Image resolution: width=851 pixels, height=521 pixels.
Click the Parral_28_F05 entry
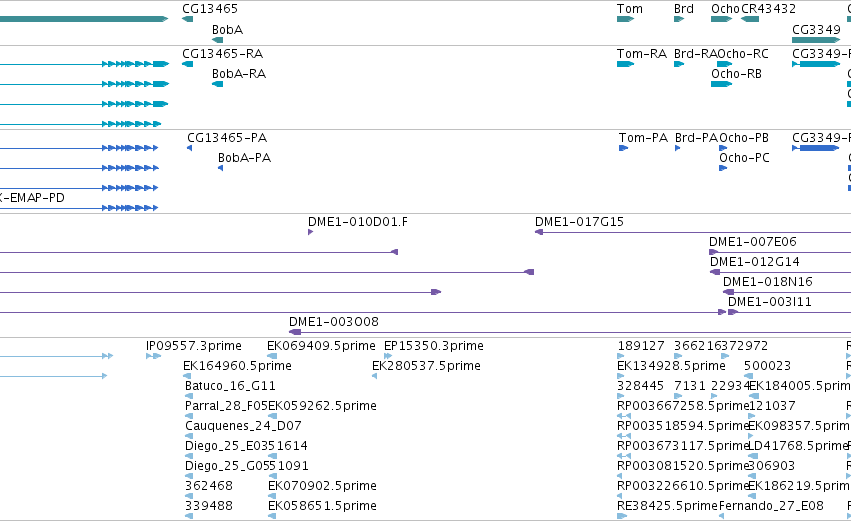tap(226, 406)
